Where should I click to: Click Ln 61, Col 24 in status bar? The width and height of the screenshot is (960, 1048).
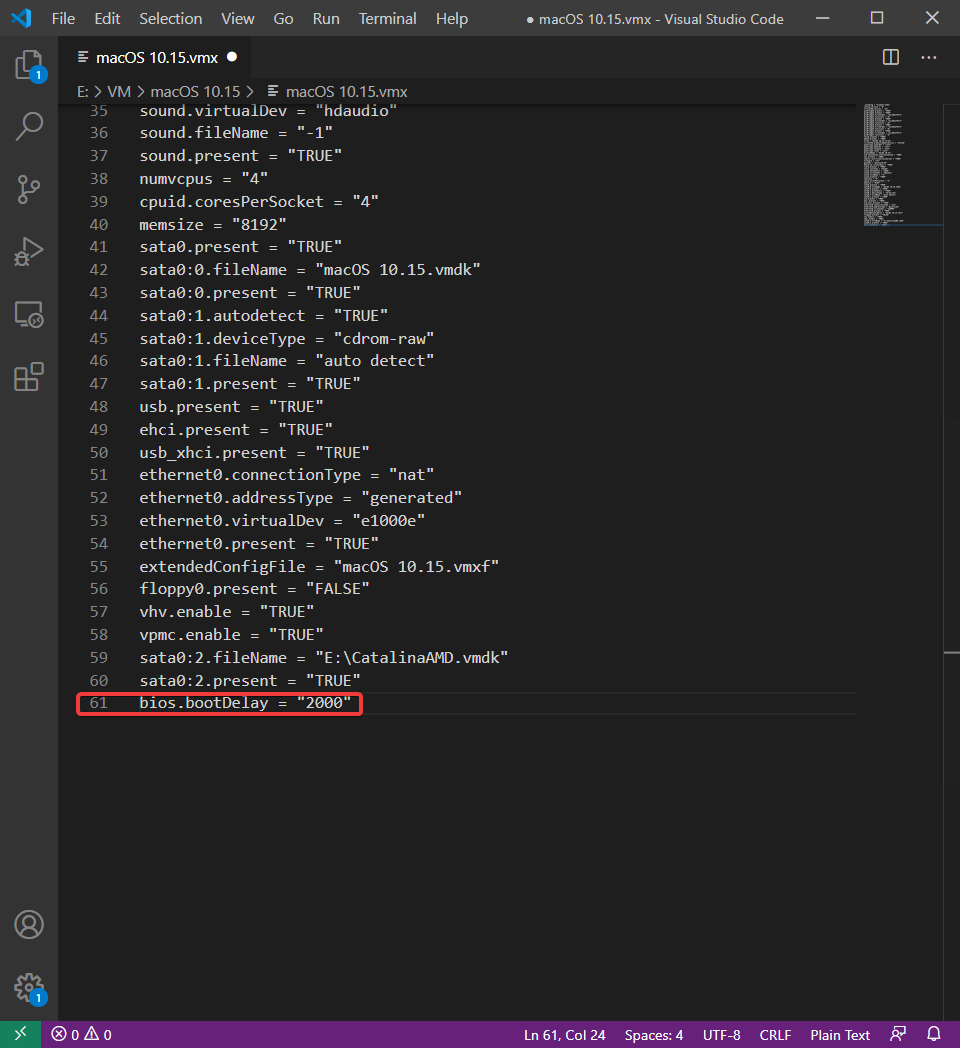(x=564, y=1035)
